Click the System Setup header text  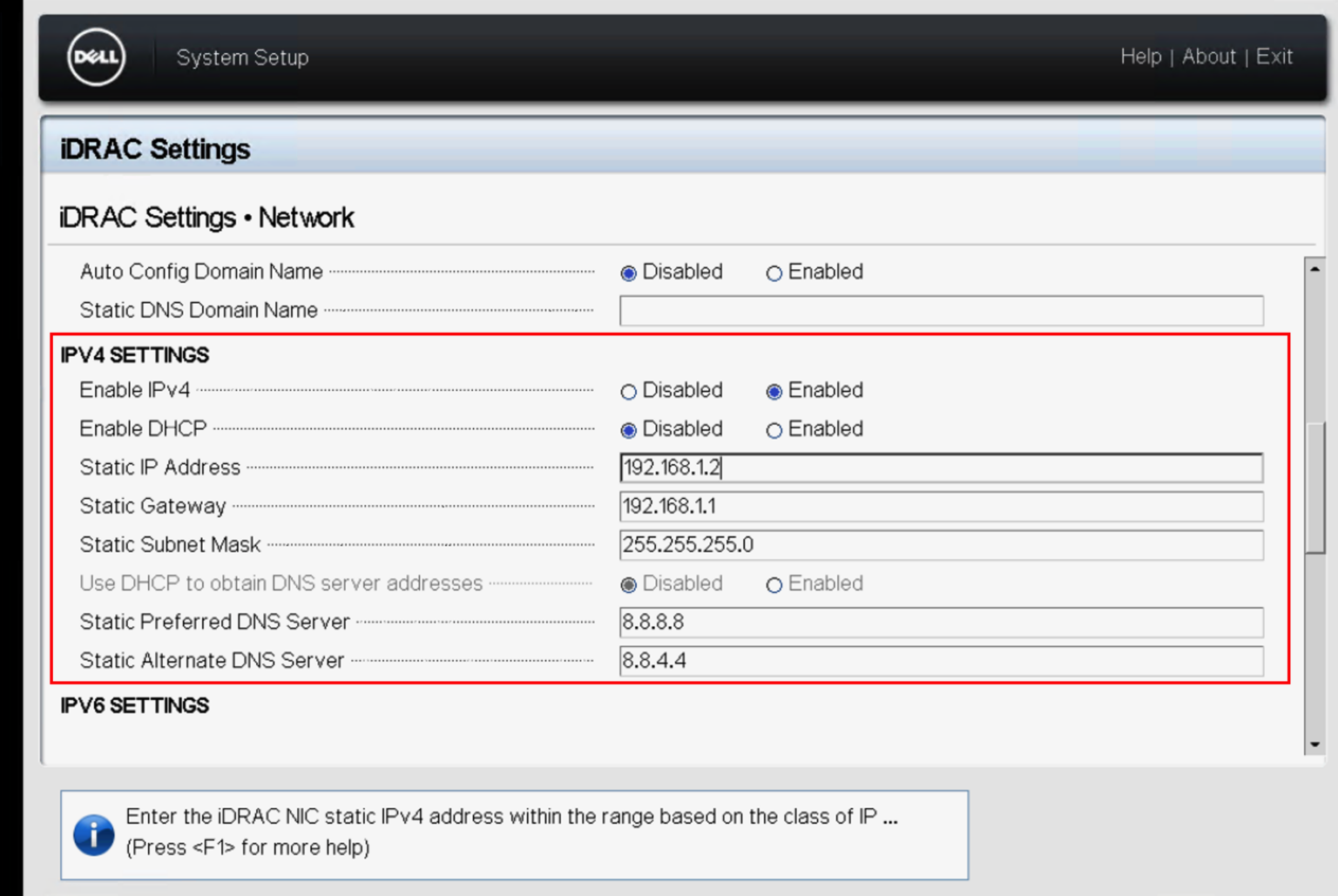click(x=242, y=57)
